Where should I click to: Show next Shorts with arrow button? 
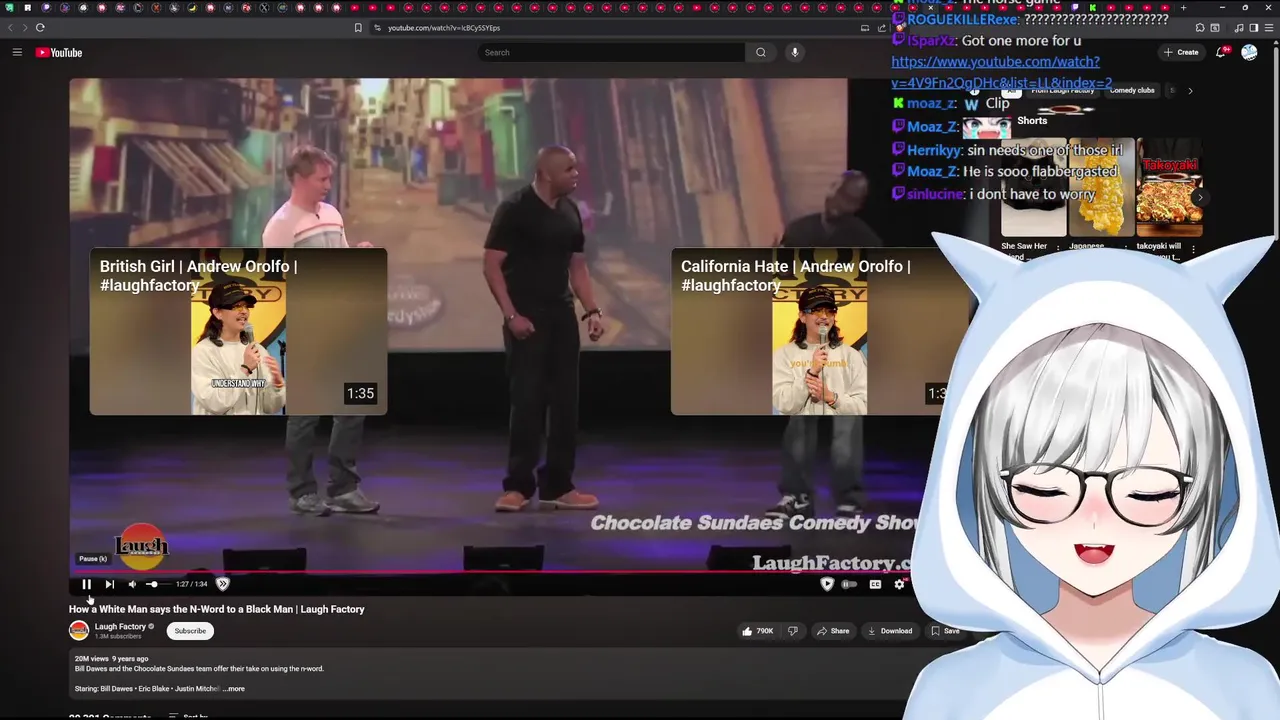1199,197
